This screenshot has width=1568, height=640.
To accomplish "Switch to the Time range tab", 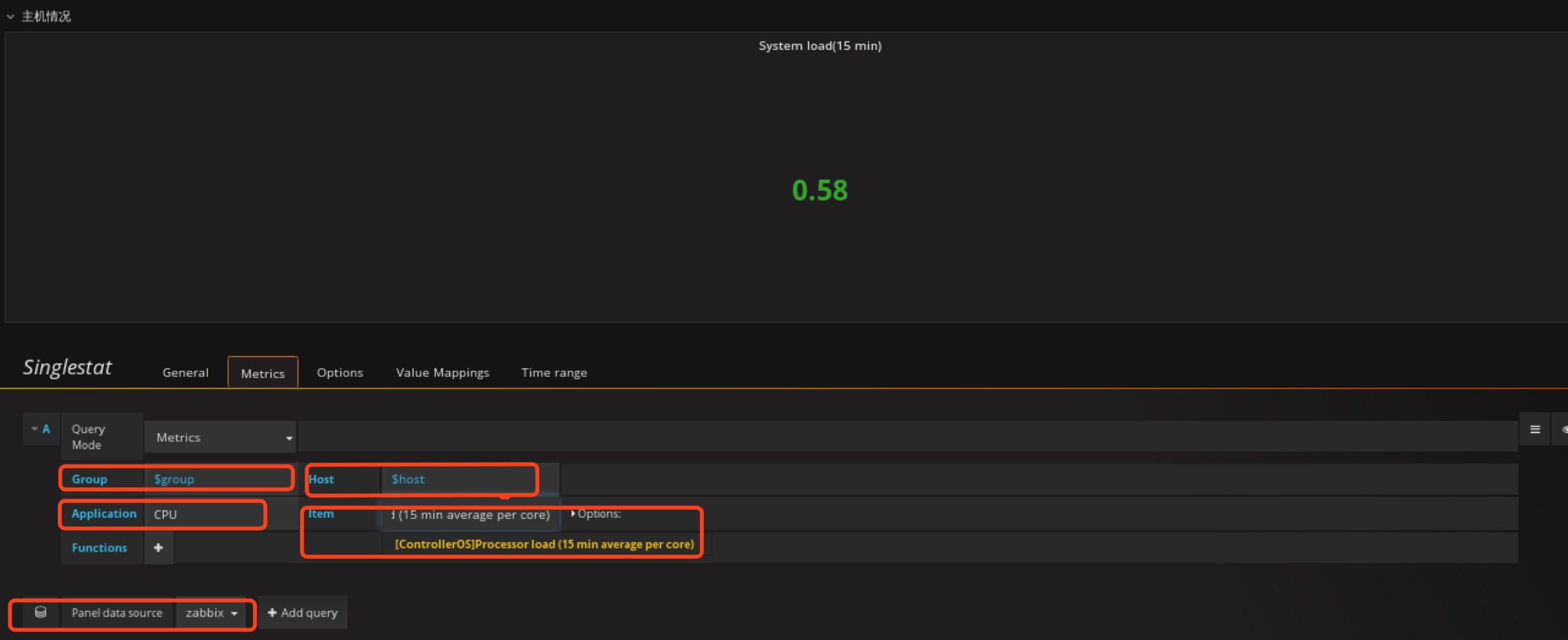I will tap(554, 373).
